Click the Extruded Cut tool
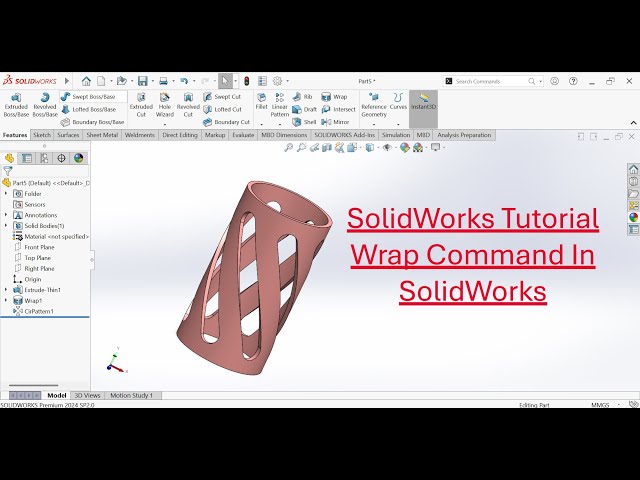The width and height of the screenshot is (640, 480). (141, 105)
